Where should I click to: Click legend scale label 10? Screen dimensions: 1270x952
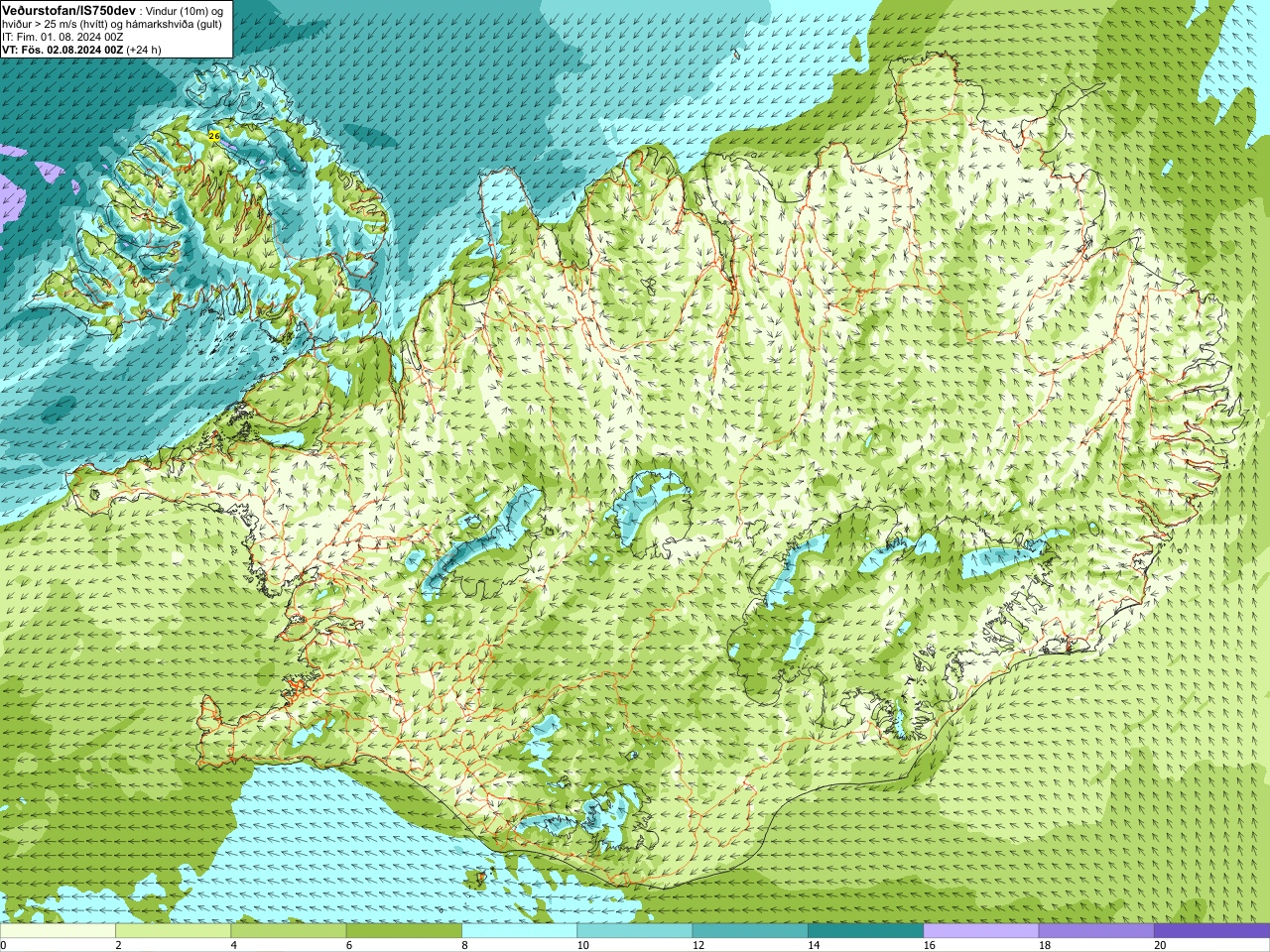point(582,945)
